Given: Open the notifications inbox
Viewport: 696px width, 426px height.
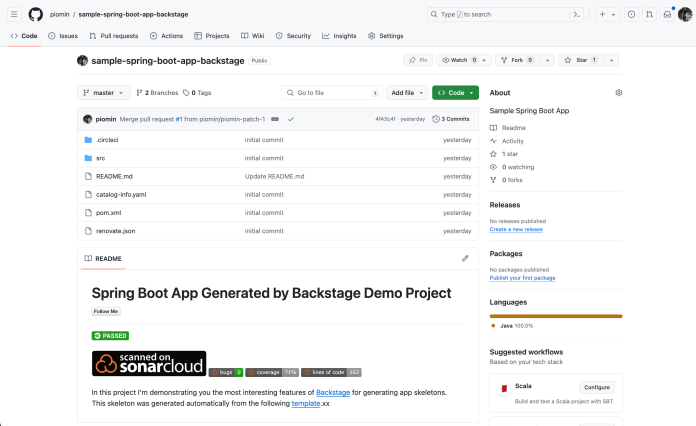Looking at the screenshot, I should click(667, 14).
